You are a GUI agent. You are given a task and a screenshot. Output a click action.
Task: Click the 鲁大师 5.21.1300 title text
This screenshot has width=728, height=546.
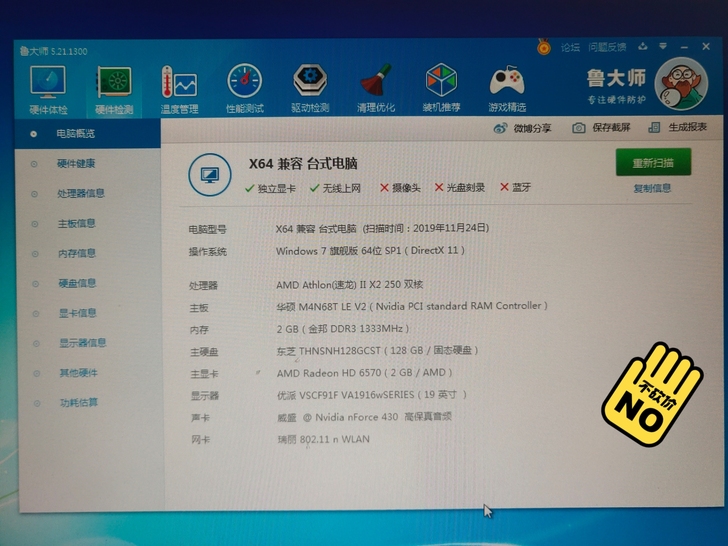point(53,51)
